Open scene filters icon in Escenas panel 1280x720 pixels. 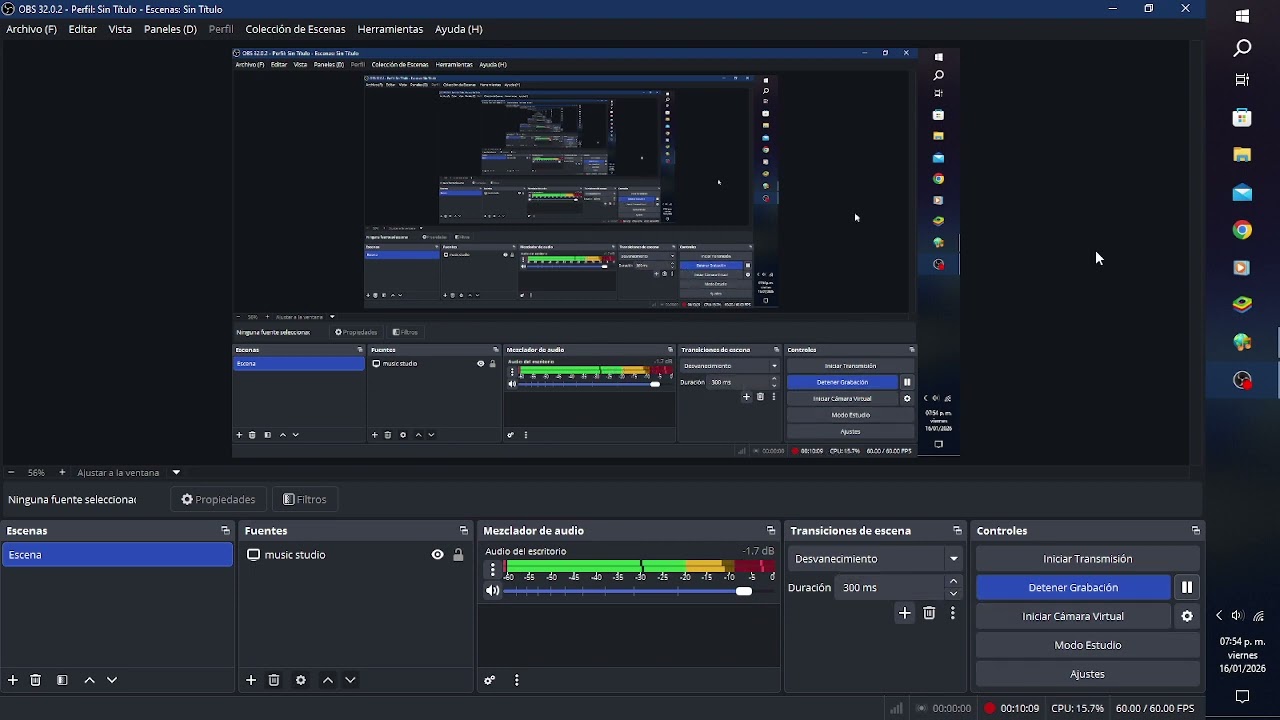tap(62, 680)
